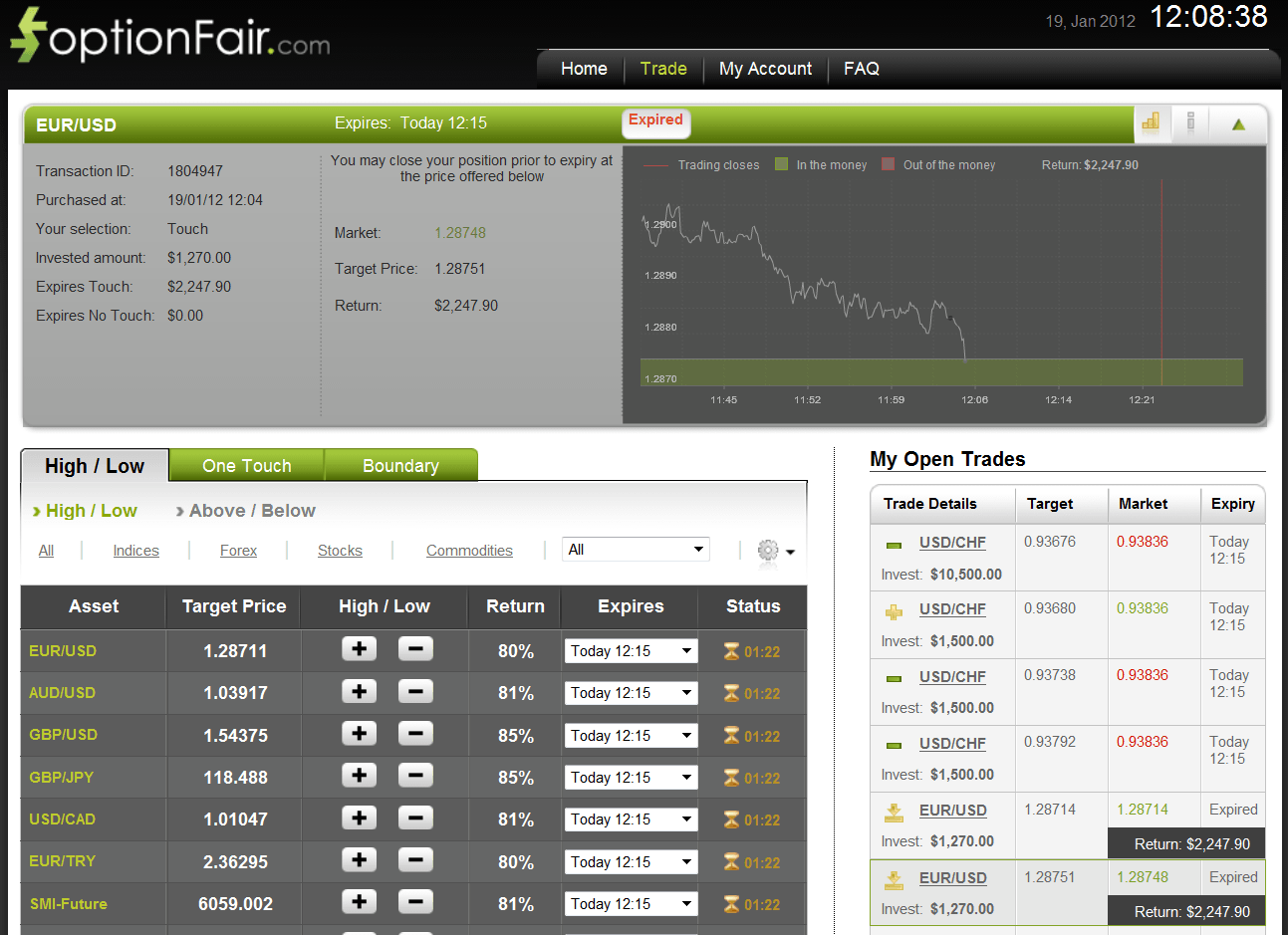The width and height of the screenshot is (1288, 935).
Task: Click the optionFair.com logo
Action: tap(169, 36)
